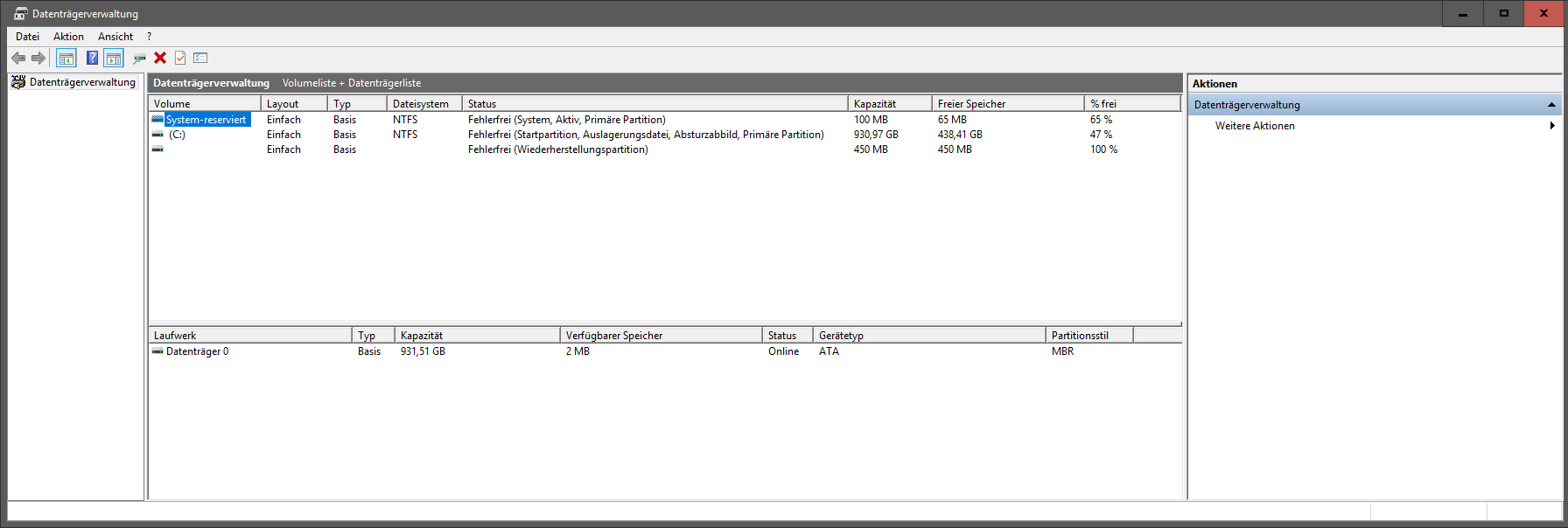1568x528 pixels.
Task: Open the Ansicht menu
Action: click(115, 37)
